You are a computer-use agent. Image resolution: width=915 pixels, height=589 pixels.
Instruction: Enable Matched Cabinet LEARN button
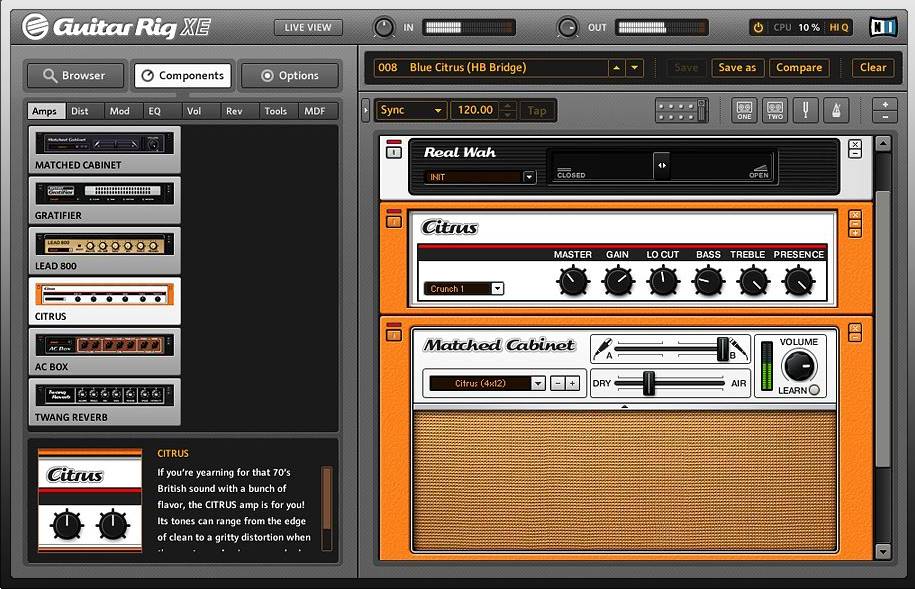coord(815,390)
